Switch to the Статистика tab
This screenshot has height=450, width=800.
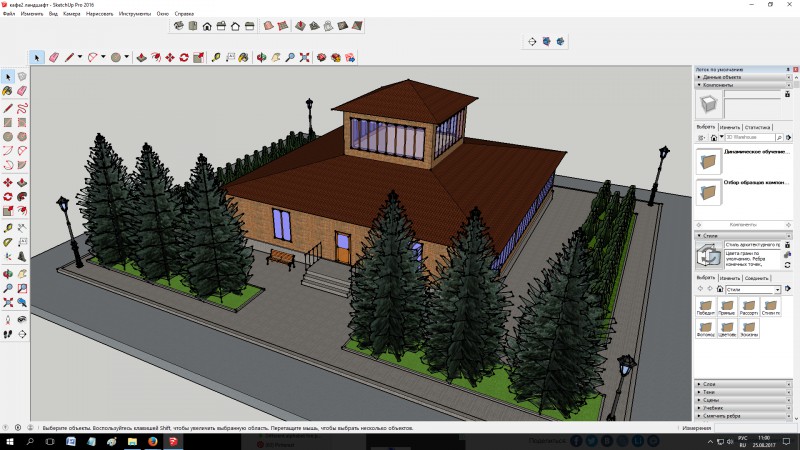click(x=758, y=128)
